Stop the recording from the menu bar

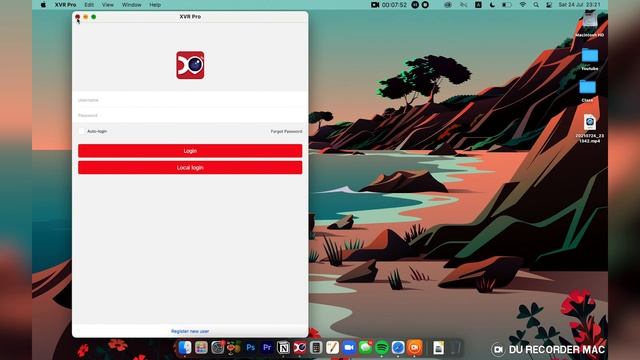(x=425, y=5)
